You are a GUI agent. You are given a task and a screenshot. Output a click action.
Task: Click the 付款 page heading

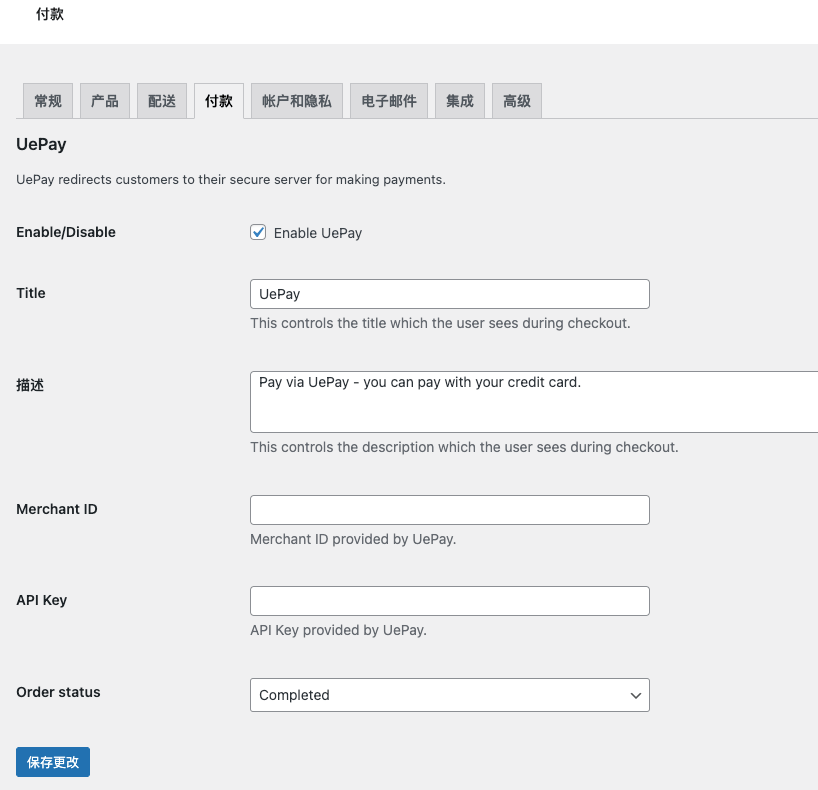(x=50, y=14)
